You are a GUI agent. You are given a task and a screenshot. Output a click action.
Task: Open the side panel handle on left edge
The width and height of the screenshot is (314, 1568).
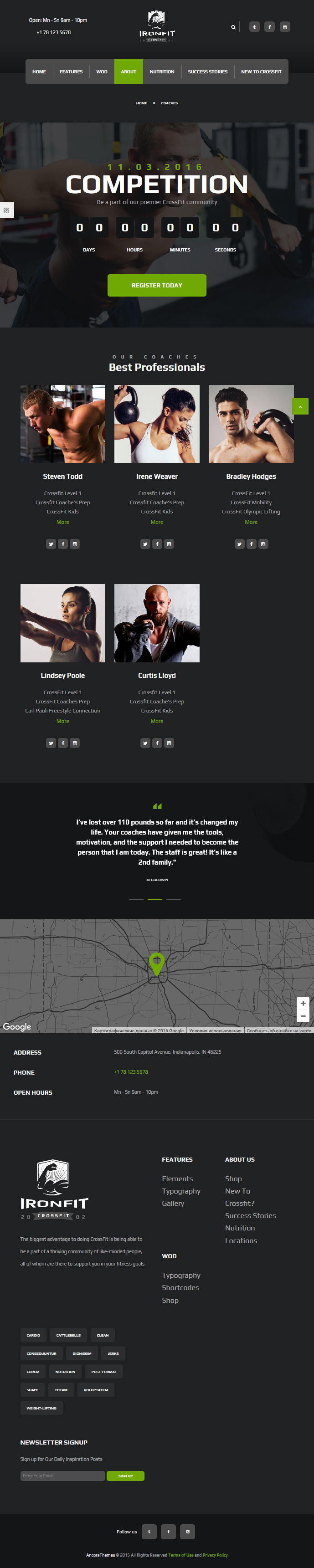(6, 210)
